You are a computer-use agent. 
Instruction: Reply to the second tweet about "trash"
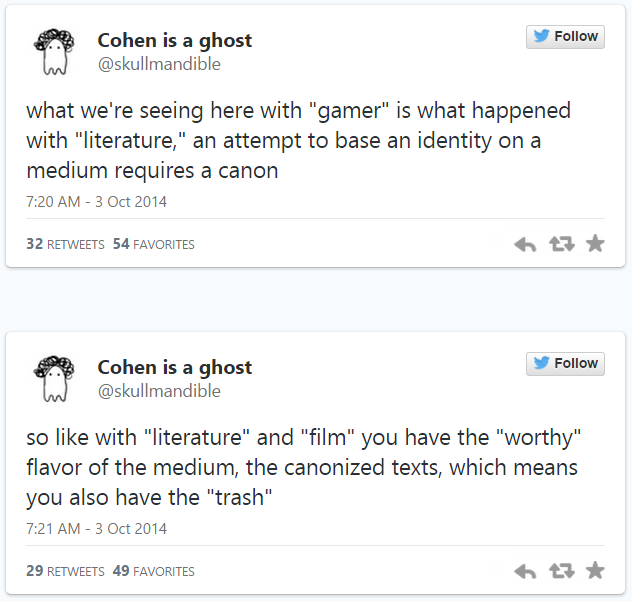pos(525,571)
